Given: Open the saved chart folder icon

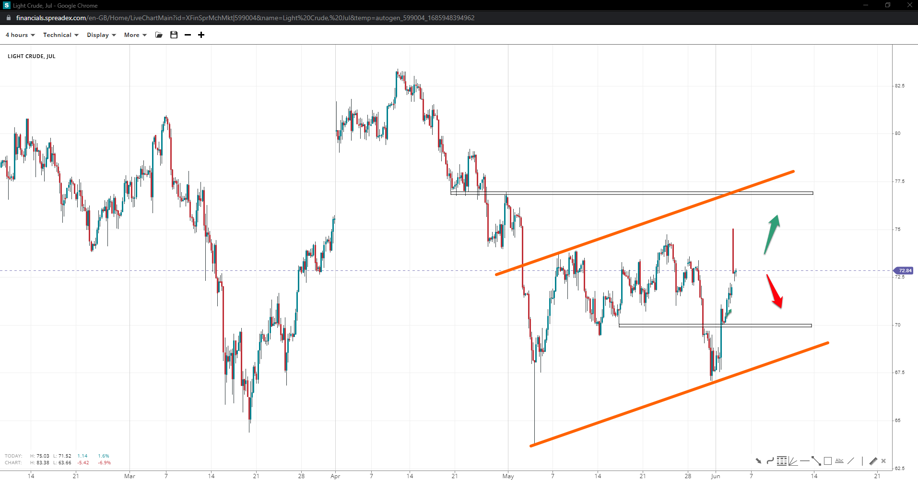Looking at the screenshot, I should click(x=159, y=35).
